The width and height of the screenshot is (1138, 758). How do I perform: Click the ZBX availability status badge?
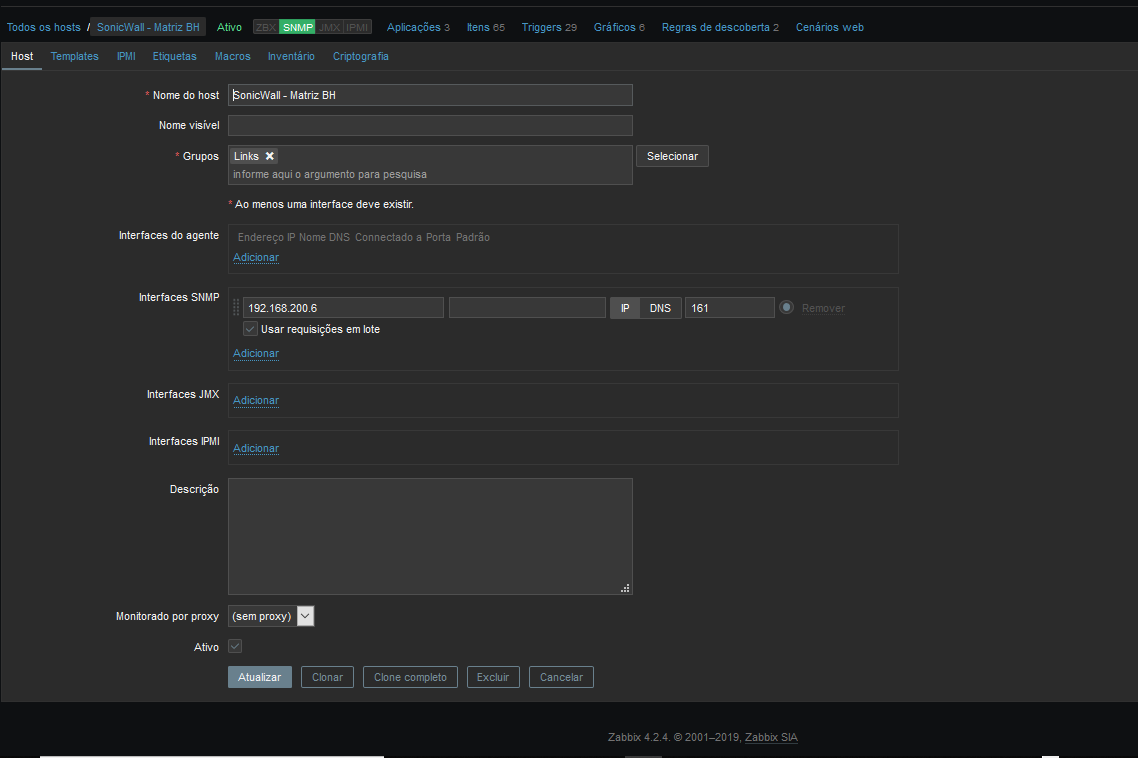coord(266,27)
